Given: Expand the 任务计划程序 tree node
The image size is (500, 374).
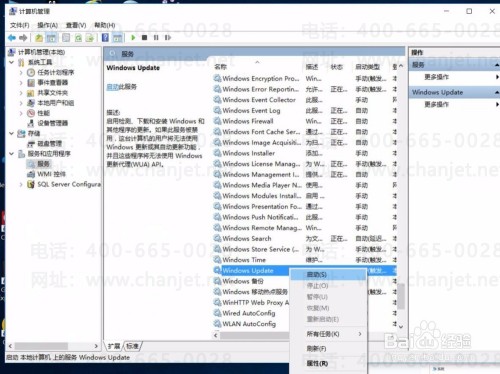Looking at the screenshot, I should click(21, 72).
